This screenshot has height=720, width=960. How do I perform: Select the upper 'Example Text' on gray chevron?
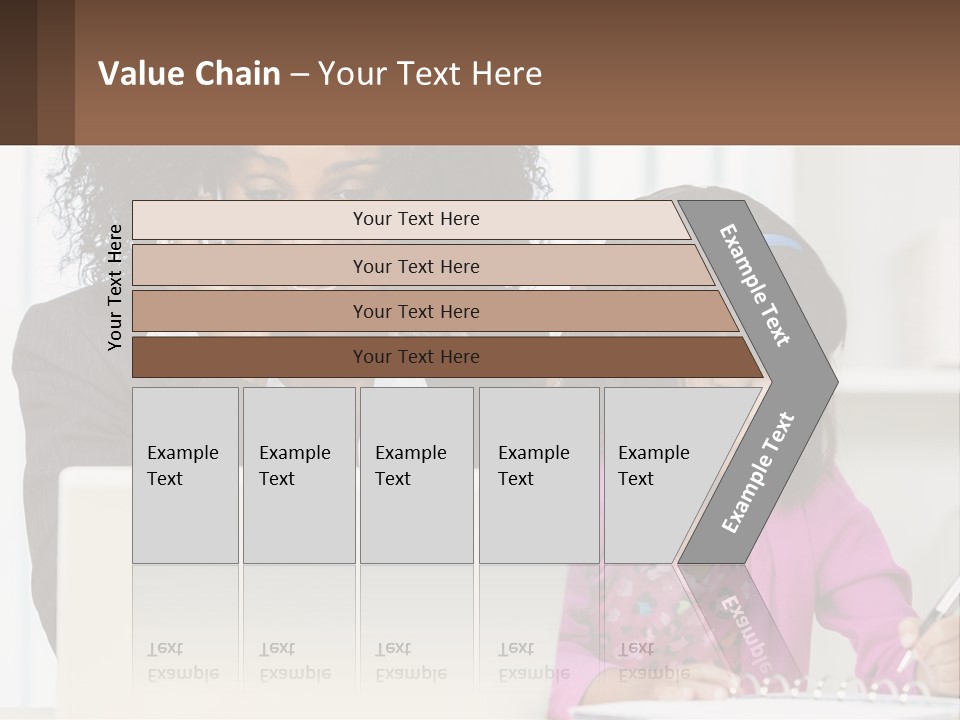click(x=754, y=285)
